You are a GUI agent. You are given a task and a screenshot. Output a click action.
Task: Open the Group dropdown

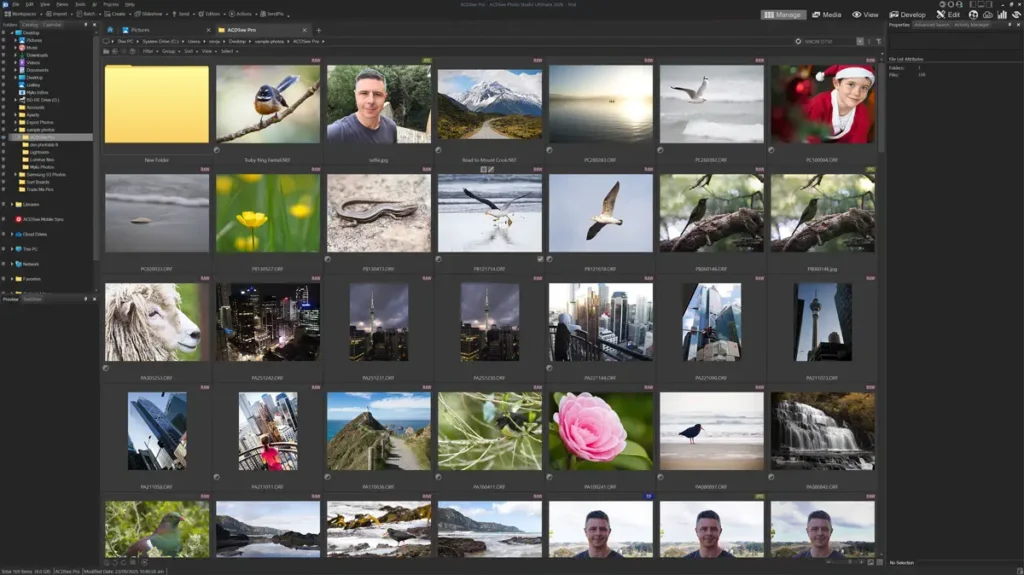[x=169, y=51]
